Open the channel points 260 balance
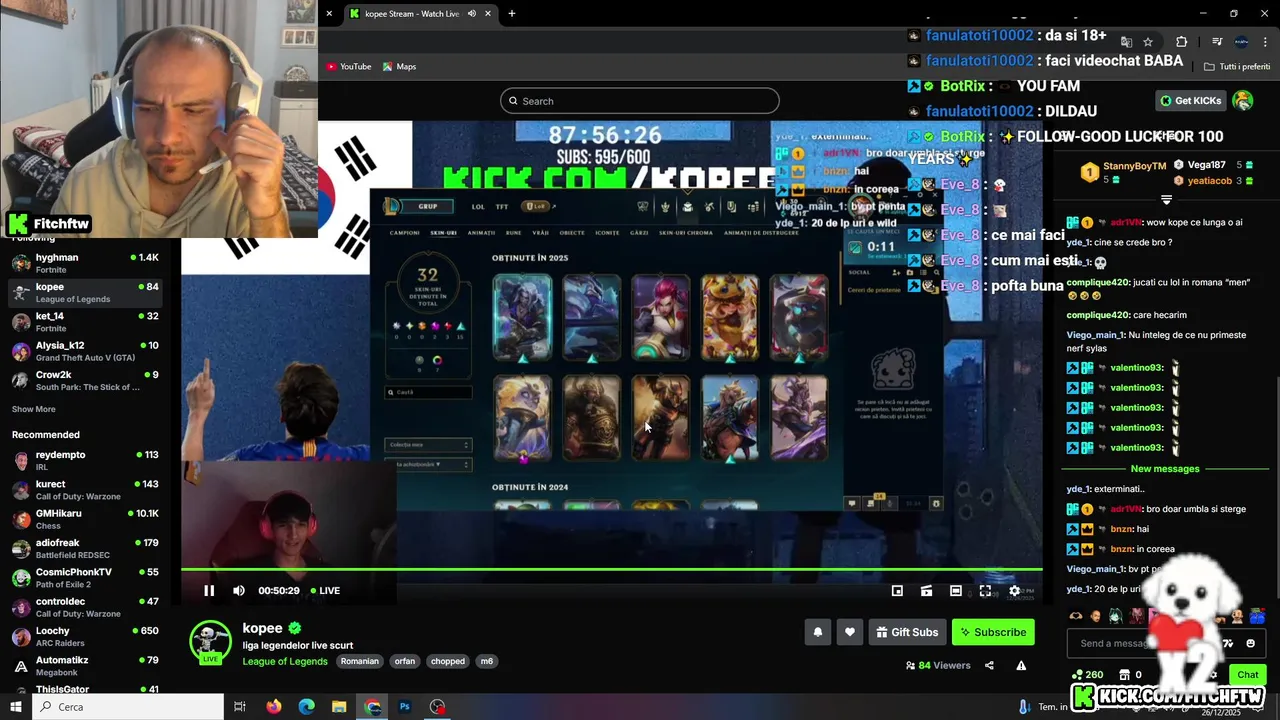 coord(1087,675)
